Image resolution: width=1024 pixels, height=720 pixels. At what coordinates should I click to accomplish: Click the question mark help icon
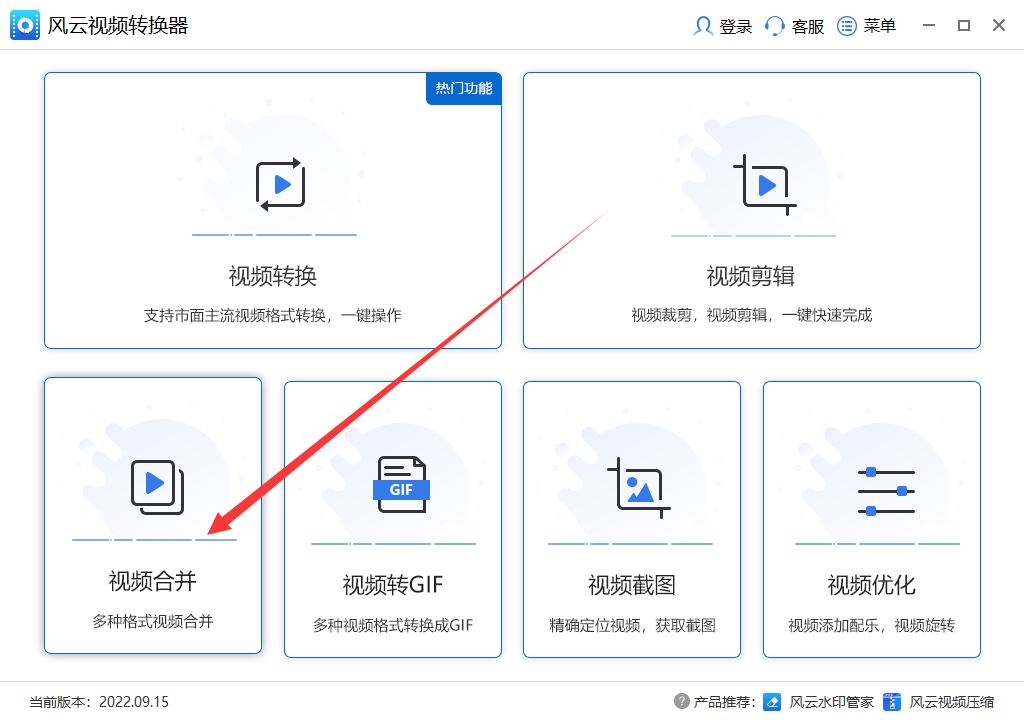tap(681, 701)
